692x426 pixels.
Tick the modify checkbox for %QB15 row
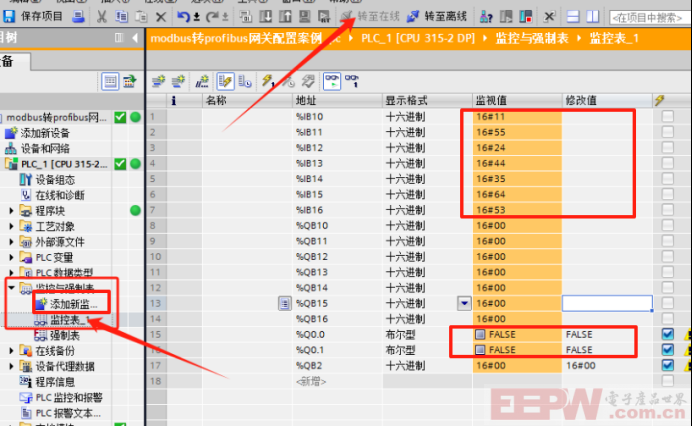coord(668,303)
